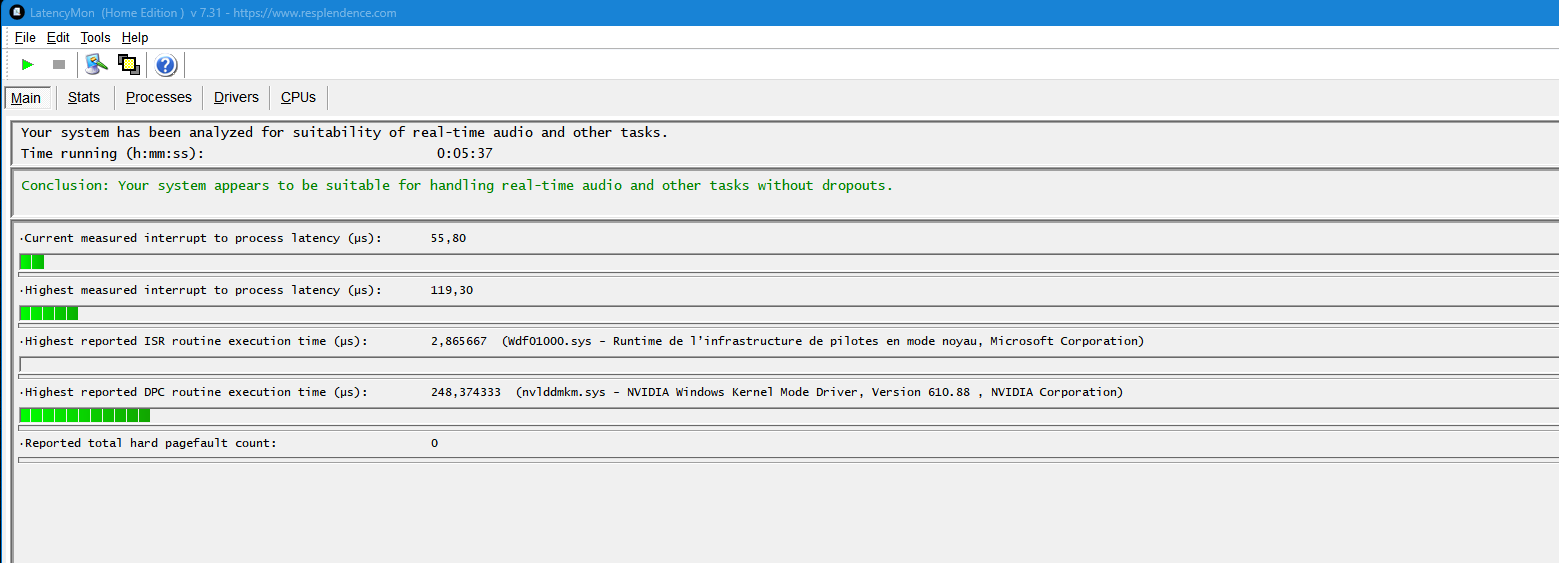This screenshot has height=563, width=1559.
Task: Open the Help menu
Action: pyautogui.click(x=135, y=38)
